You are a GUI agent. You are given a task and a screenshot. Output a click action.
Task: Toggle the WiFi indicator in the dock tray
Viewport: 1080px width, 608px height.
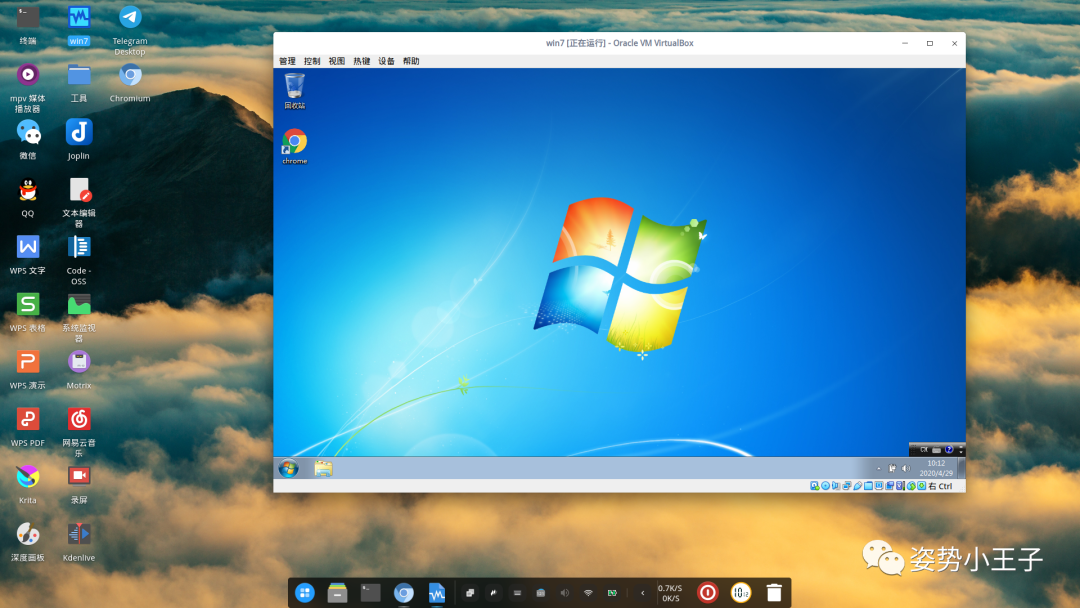[586, 592]
